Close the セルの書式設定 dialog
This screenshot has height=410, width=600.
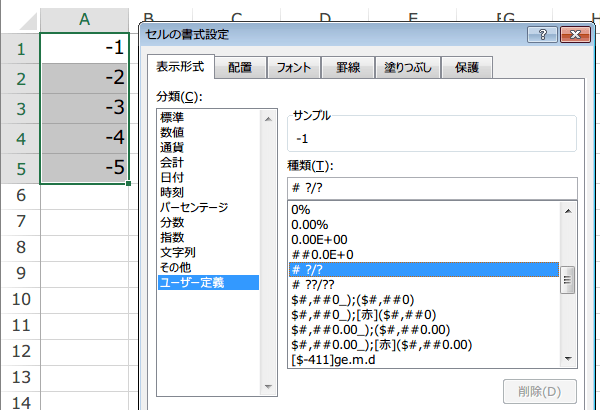577,35
